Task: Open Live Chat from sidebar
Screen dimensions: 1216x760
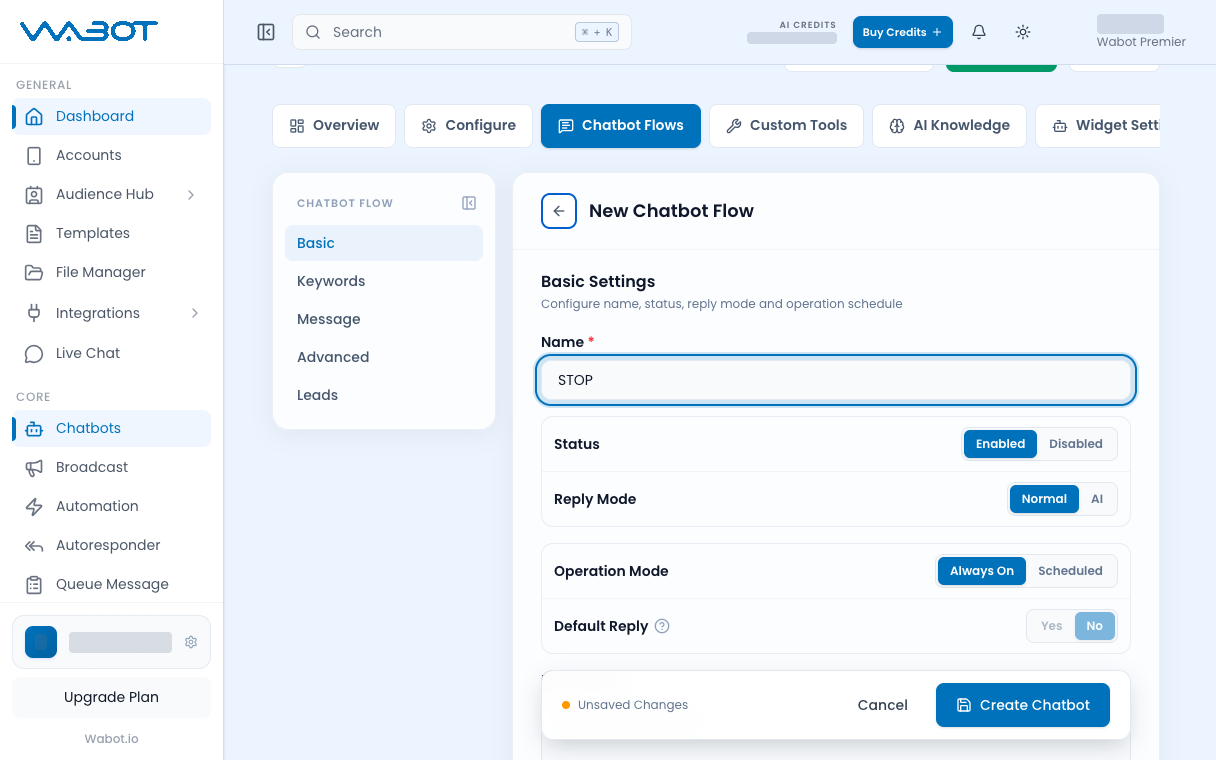Action: click(111, 353)
